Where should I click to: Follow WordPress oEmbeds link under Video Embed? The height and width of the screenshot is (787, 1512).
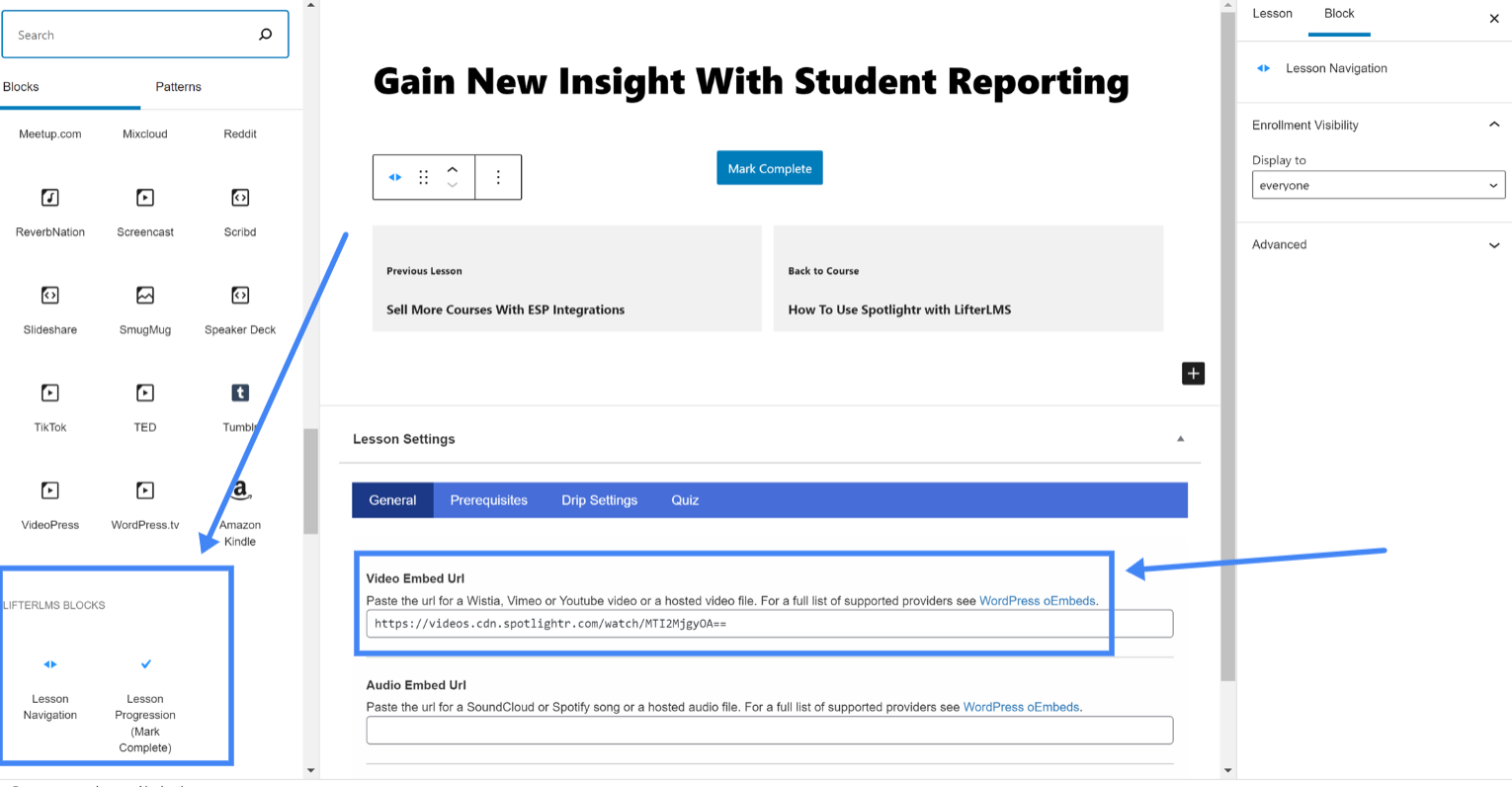pyautogui.click(x=1037, y=601)
